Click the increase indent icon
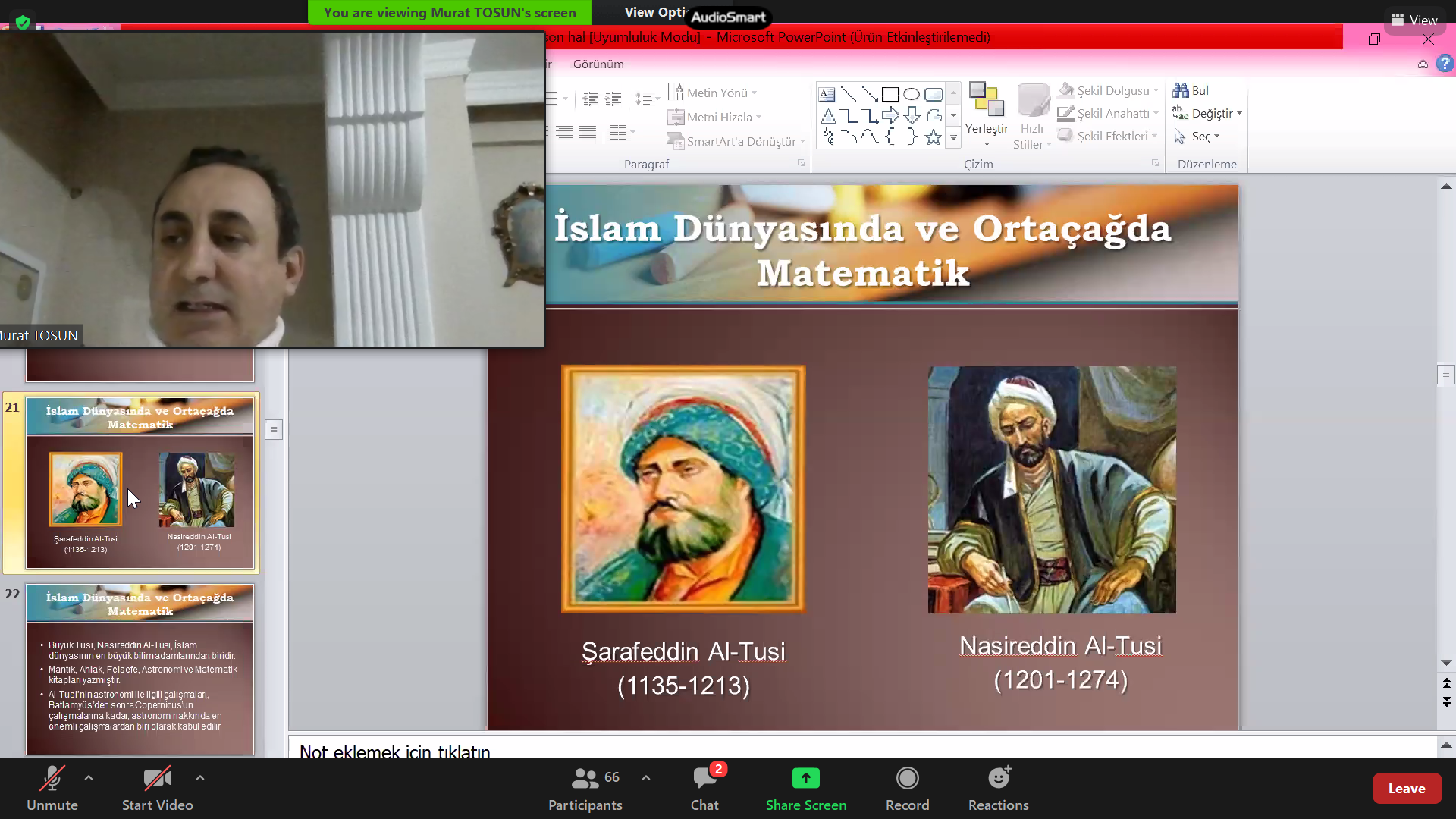Image resolution: width=1456 pixels, height=819 pixels. click(x=613, y=99)
